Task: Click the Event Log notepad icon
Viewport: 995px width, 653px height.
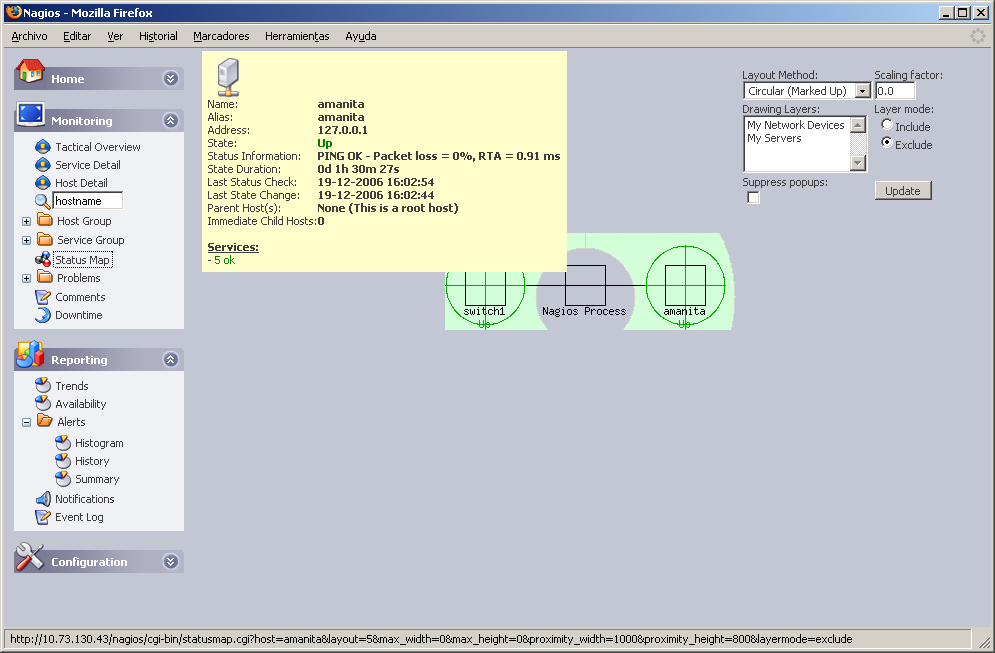Action: pos(43,517)
